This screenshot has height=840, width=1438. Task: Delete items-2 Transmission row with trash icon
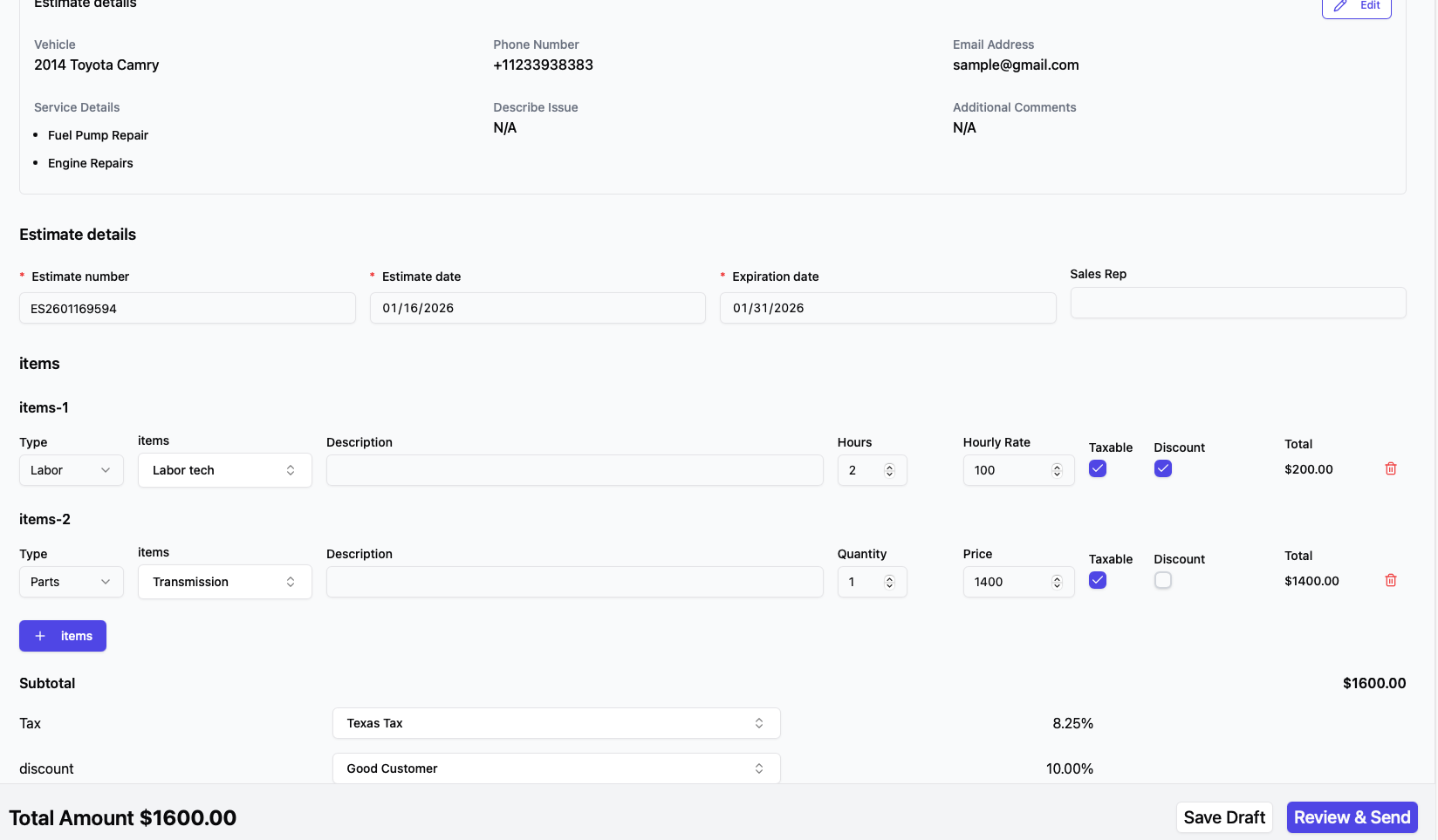click(1391, 581)
